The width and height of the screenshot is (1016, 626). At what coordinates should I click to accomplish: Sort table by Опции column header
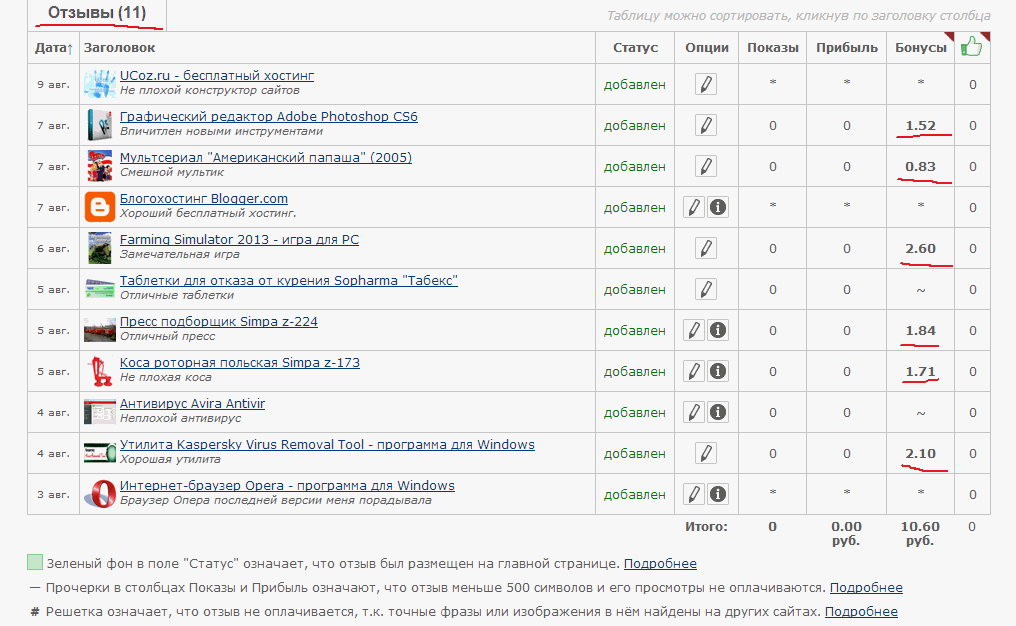pyautogui.click(x=706, y=48)
